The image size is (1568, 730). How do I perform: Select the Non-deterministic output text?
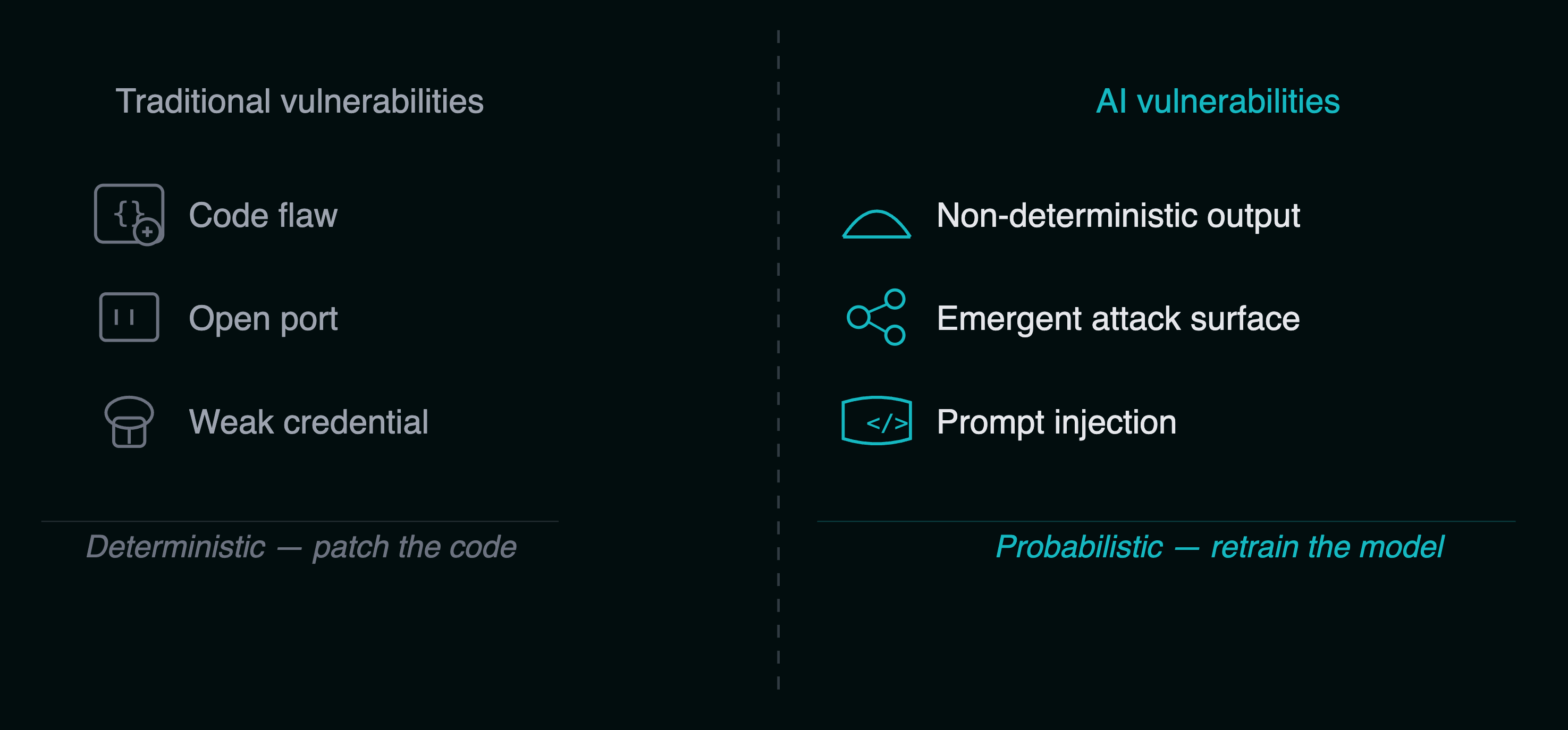[x=1118, y=215]
